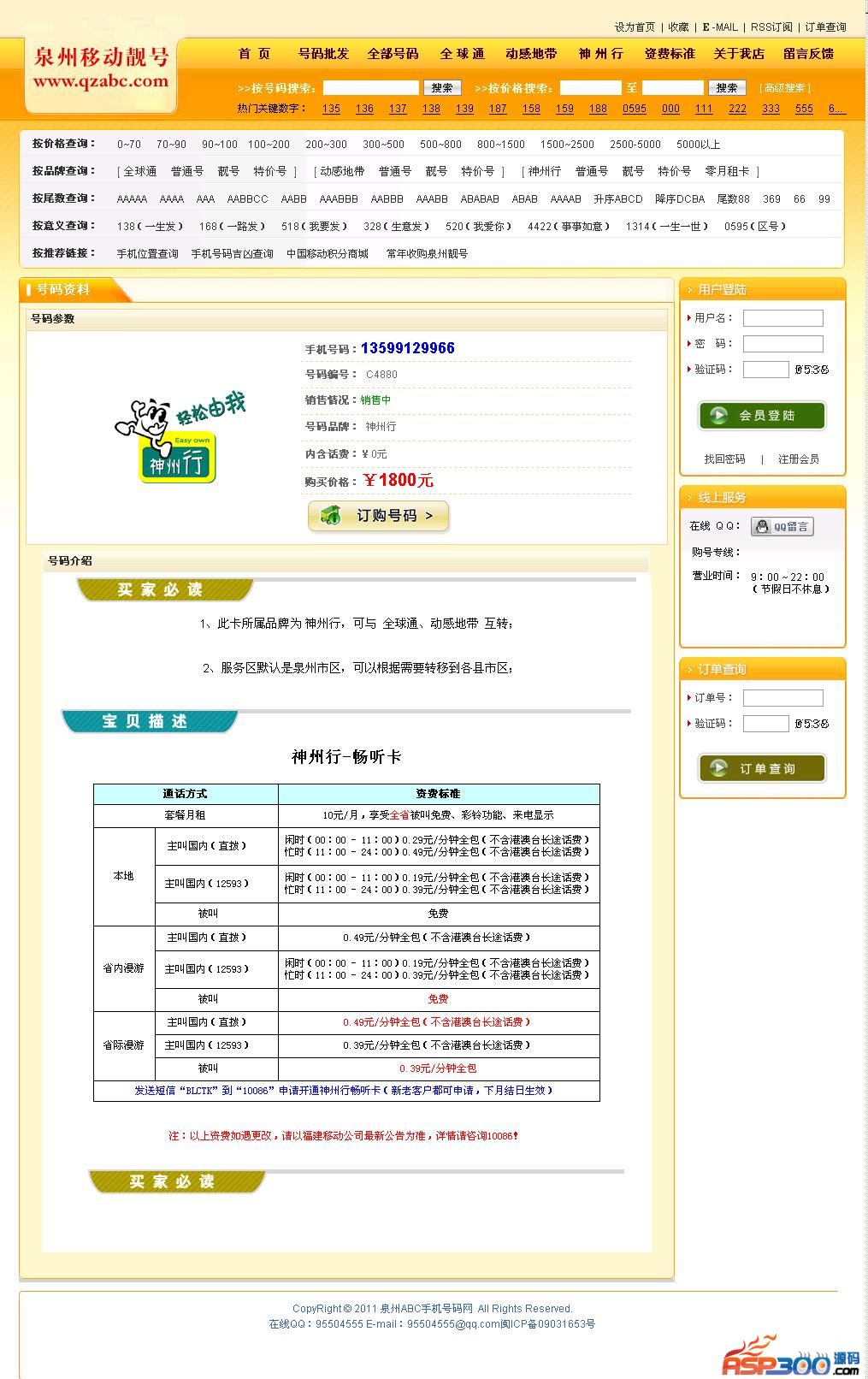Click the 神州行-畅听卡 heading text
868x1379 pixels.
click(346, 757)
